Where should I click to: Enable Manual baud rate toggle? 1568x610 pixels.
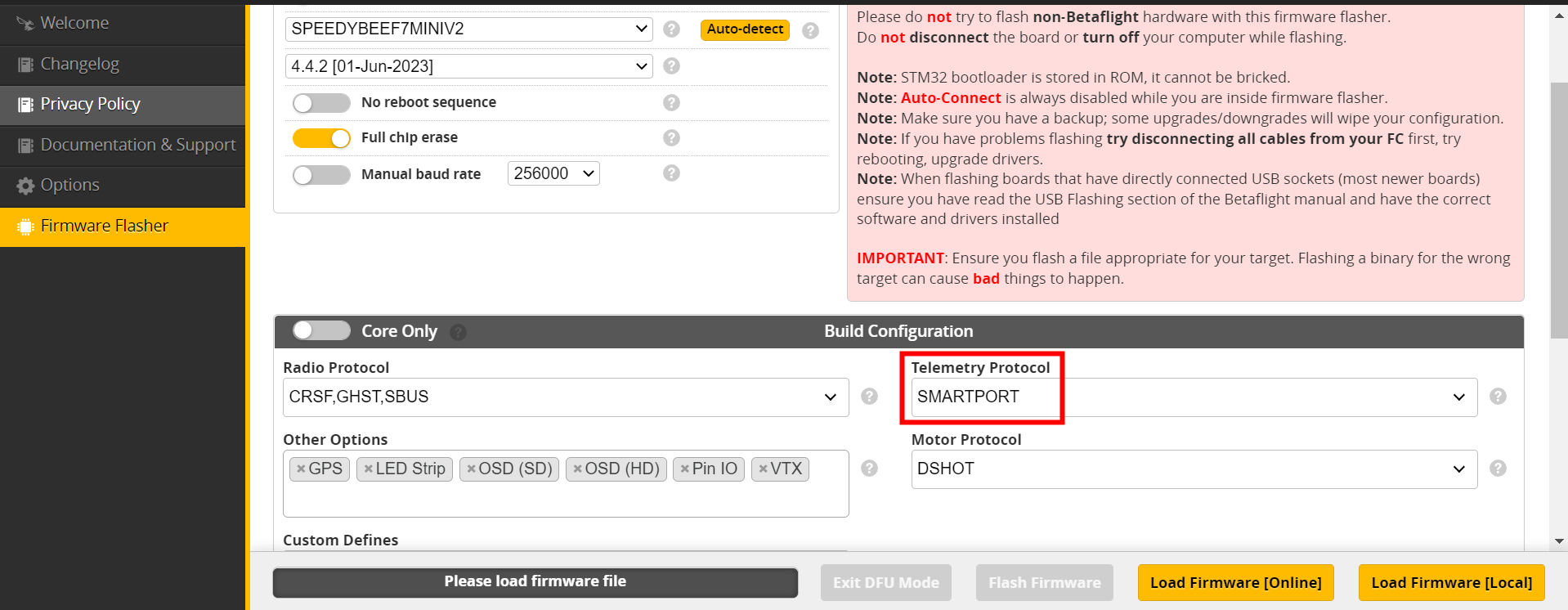(321, 175)
